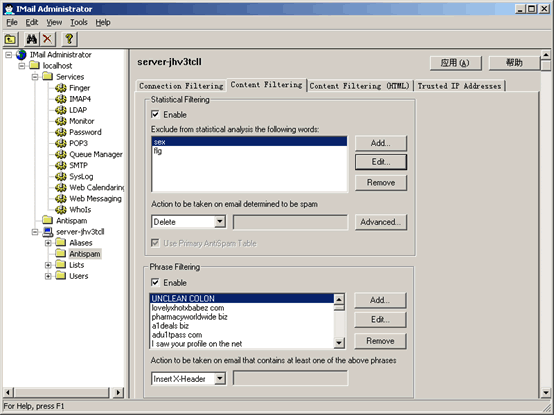Select the SysLog service icon
This screenshot has width=555, height=416.
point(61,176)
